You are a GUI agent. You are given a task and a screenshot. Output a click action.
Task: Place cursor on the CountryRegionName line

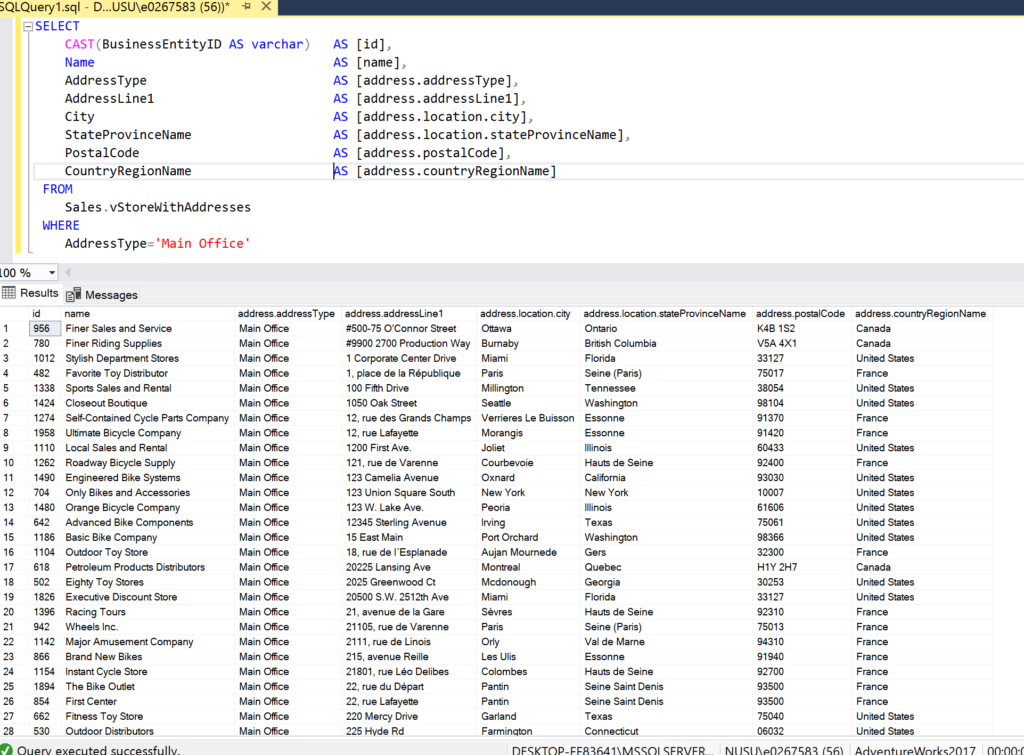pos(130,171)
